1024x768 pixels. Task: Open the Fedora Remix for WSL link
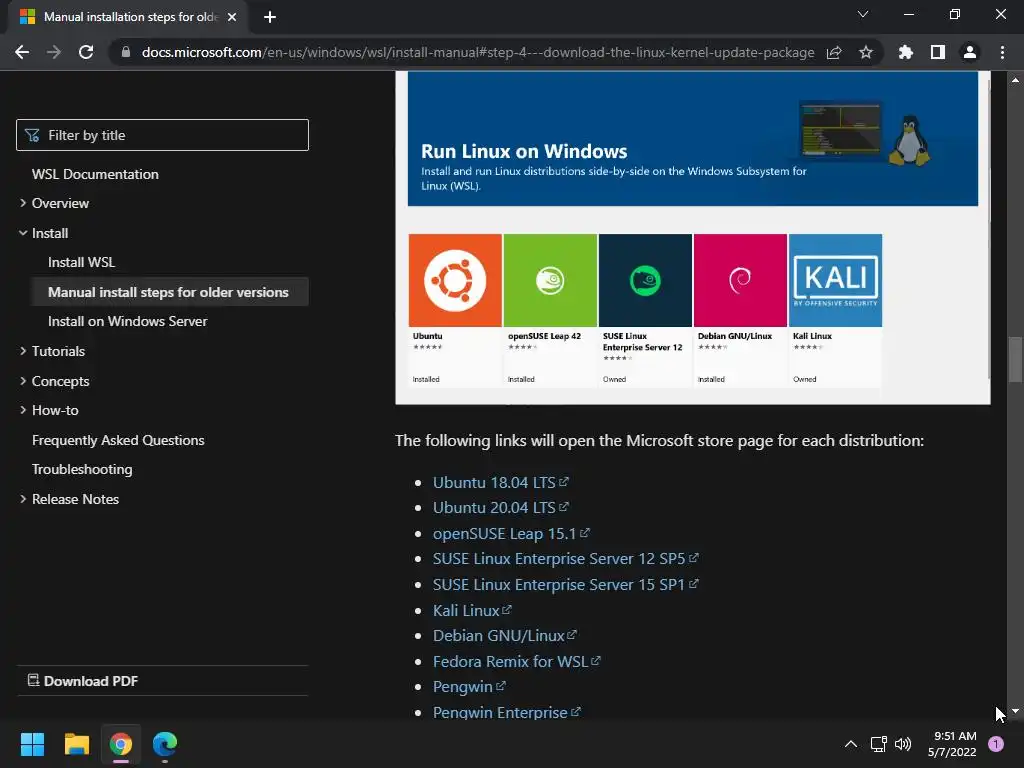coord(516,662)
